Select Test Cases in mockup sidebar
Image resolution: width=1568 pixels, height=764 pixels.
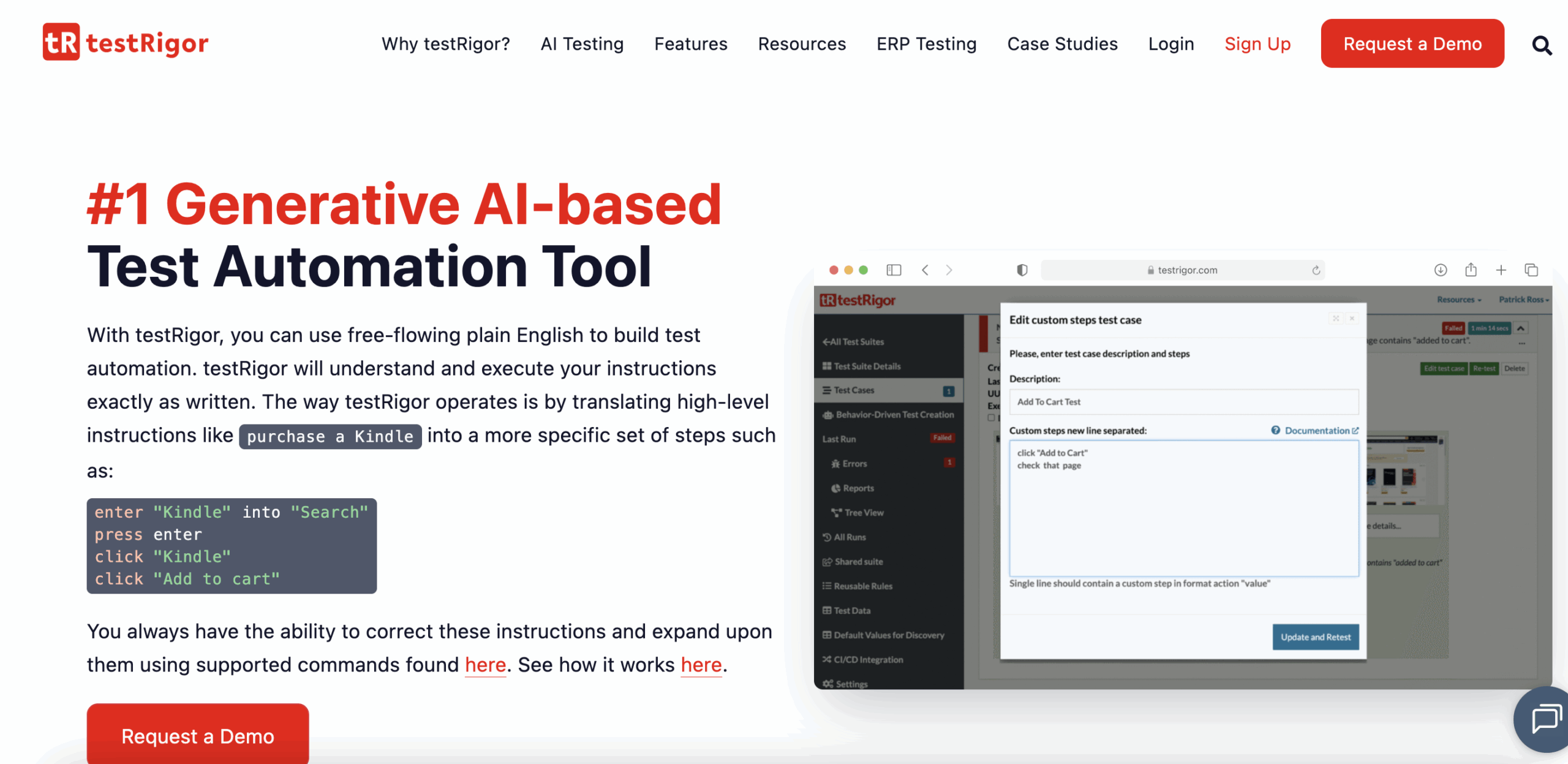pyautogui.click(x=854, y=390)
